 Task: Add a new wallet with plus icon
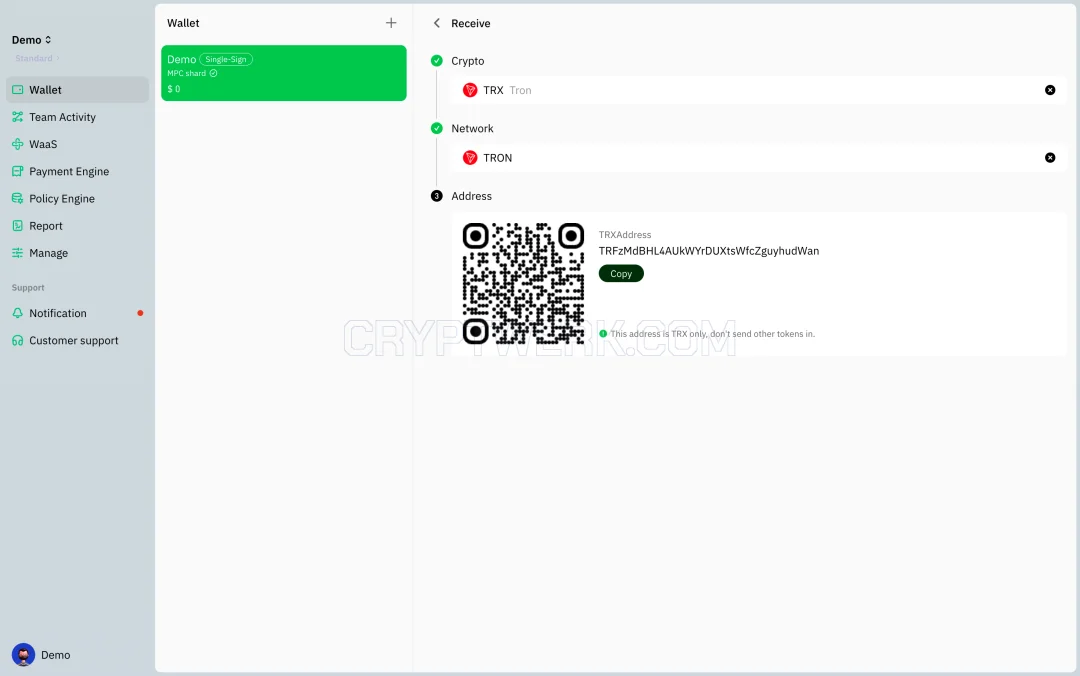[391, 23]
